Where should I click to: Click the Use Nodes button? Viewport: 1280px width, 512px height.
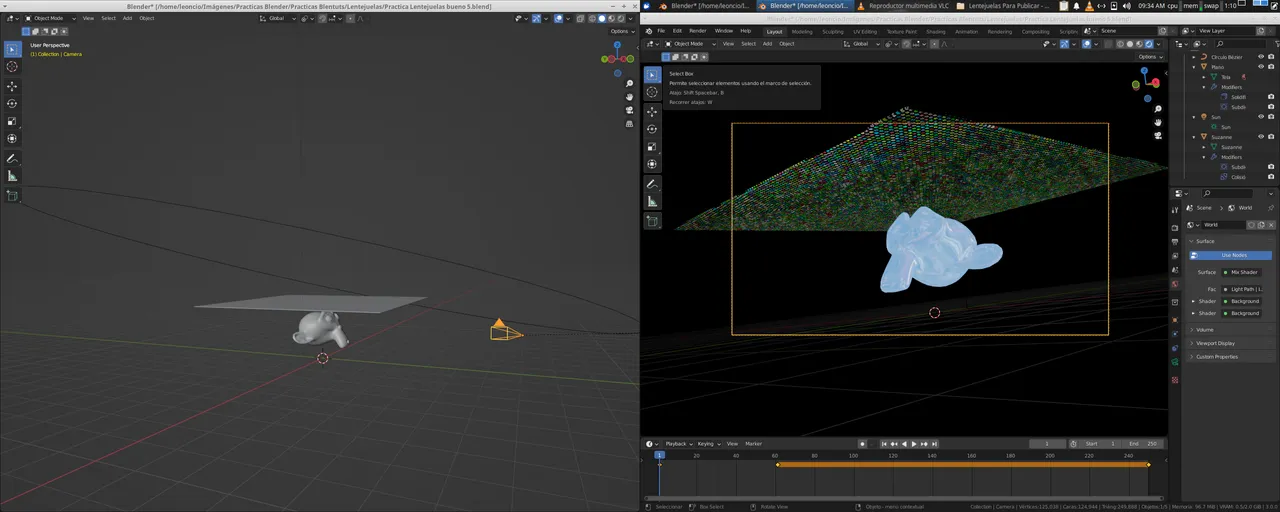[x=1233, y=255]
